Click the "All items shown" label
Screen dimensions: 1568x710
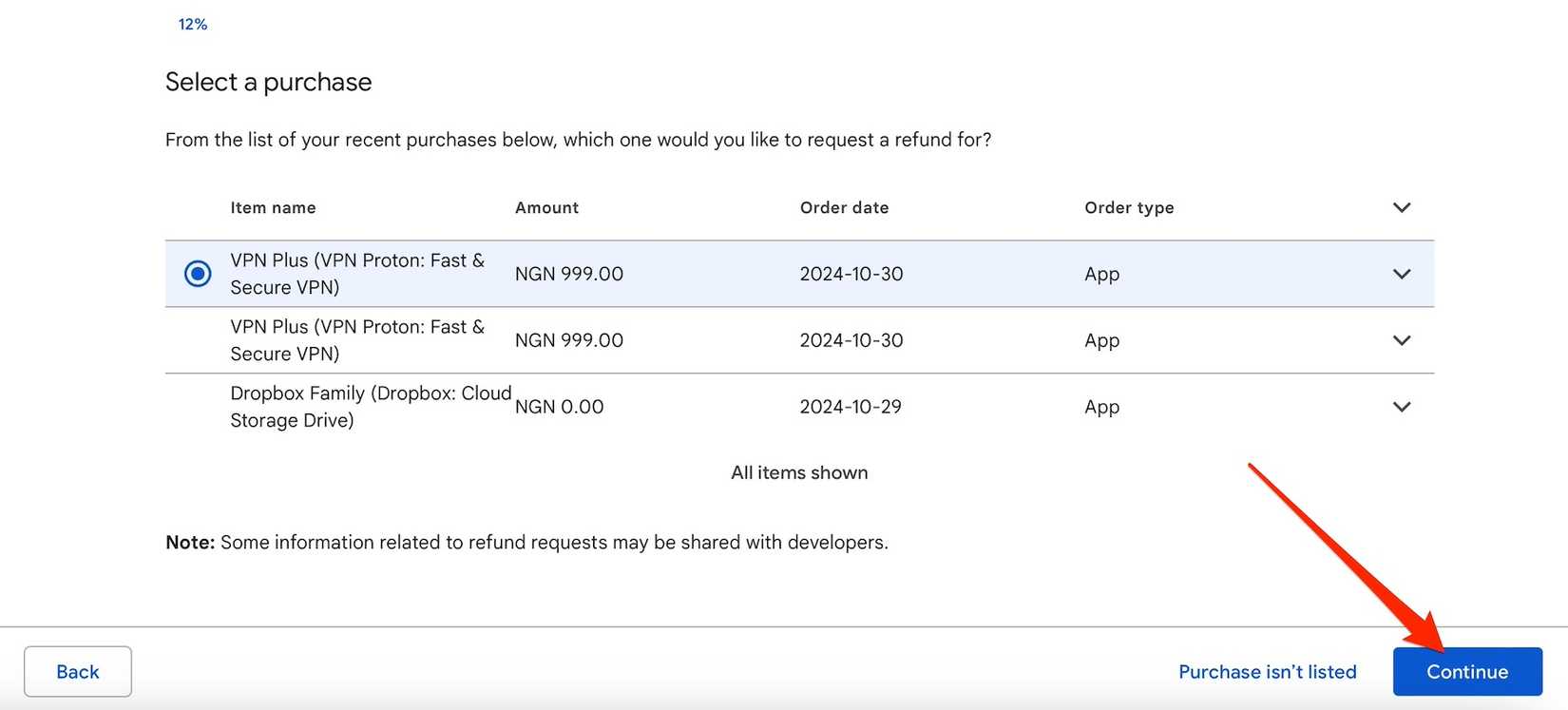pyautogui.click(x=799, y=472)
